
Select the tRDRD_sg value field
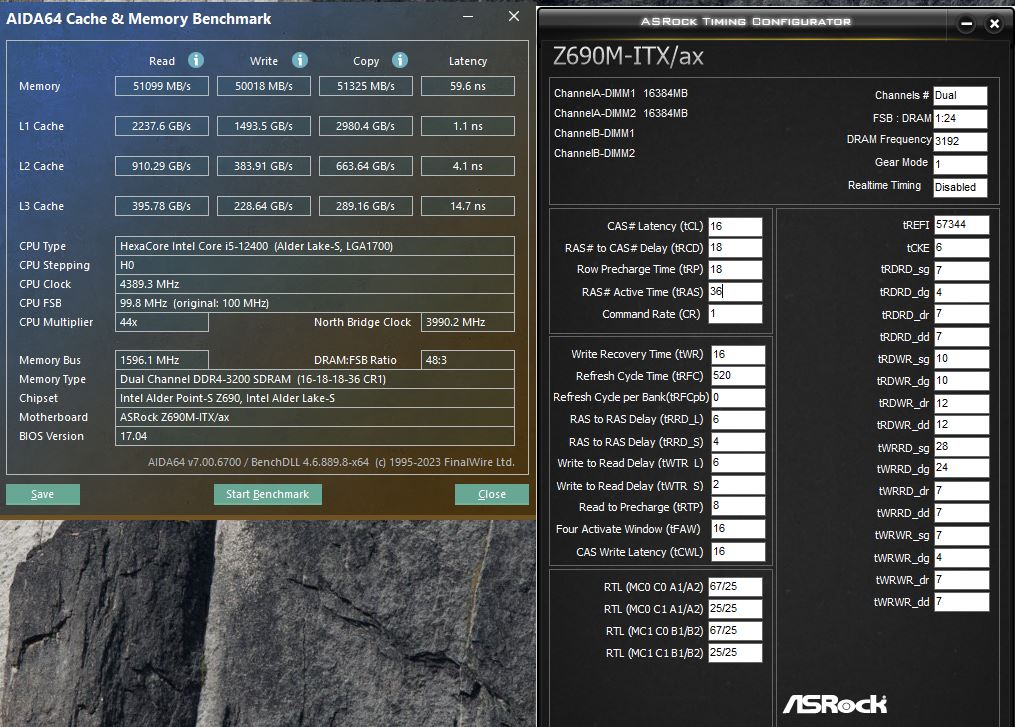pyautogui.click(x=961, y=269)
